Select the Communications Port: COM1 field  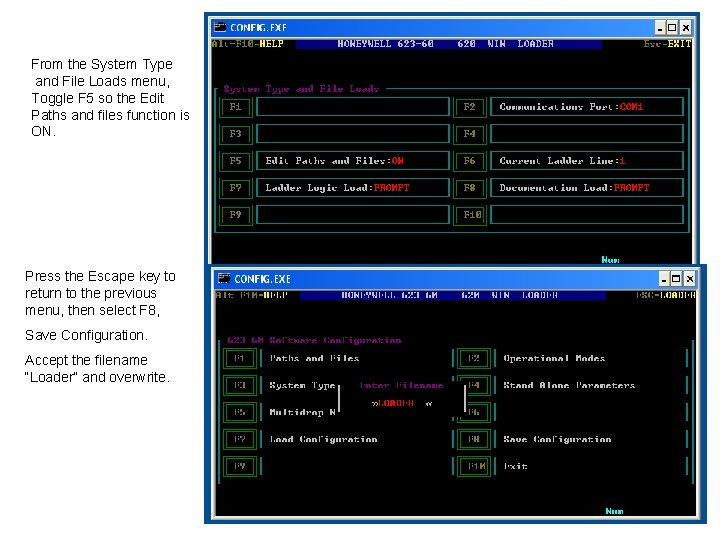[x=587, y=107]
